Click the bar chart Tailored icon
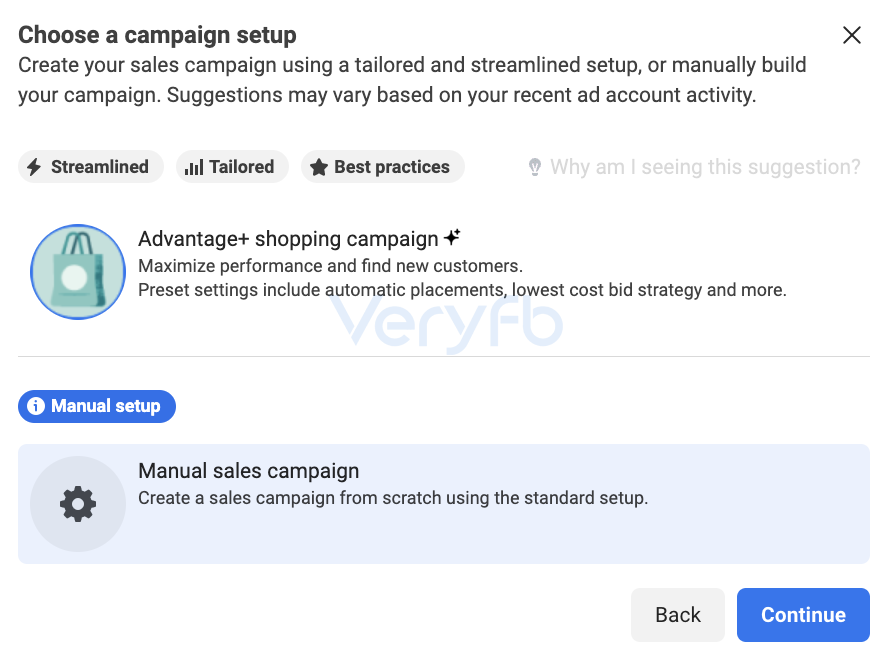The image size is (890, 650). [x=194, y=167]
